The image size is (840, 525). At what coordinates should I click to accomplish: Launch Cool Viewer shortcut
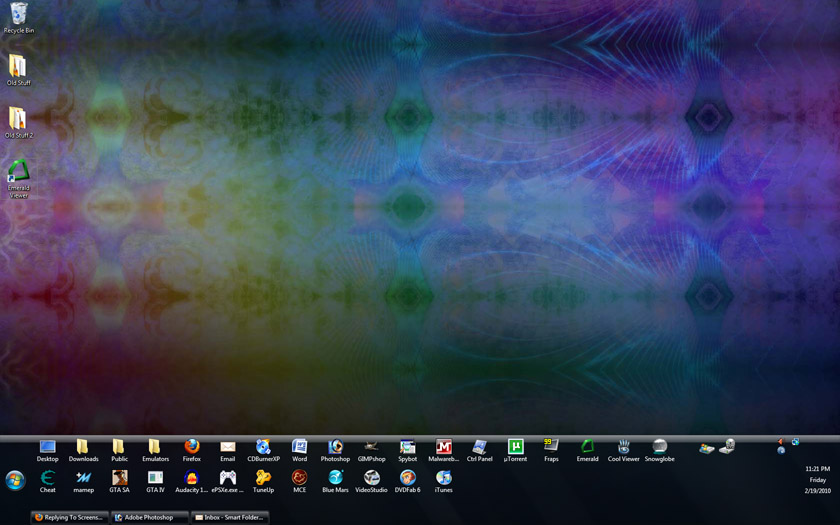(x=624, y=451)
